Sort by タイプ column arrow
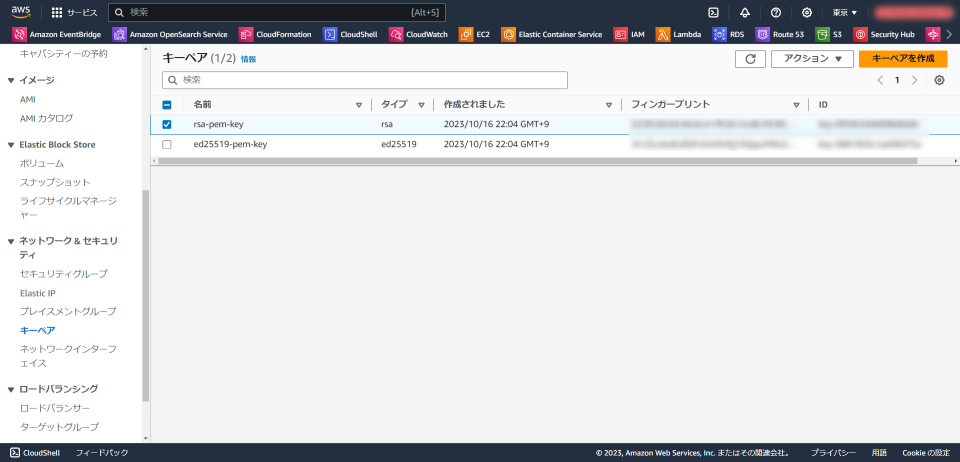 tap(421, 105)
